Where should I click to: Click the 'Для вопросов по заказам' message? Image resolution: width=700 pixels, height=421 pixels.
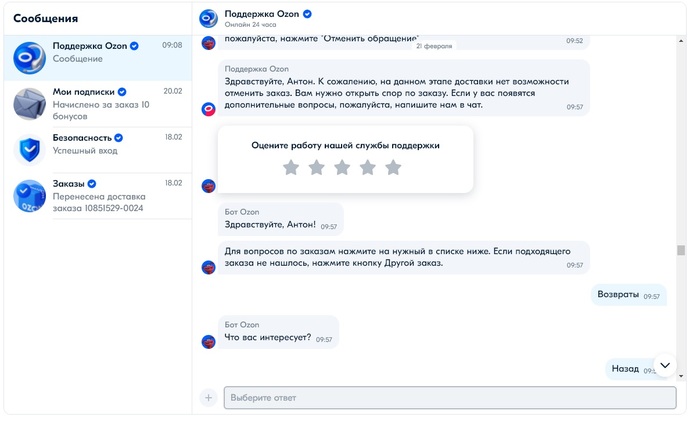click(404, 258)
